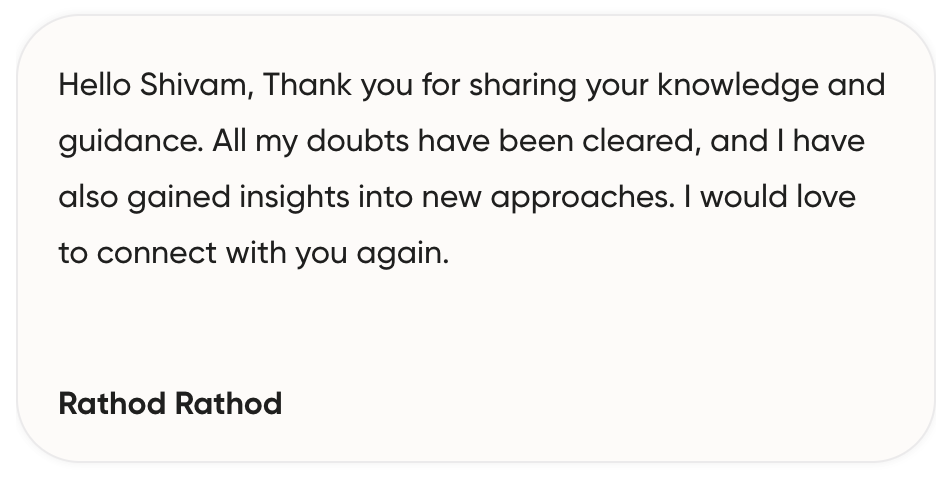Click the word "cleared" in the testimonial

638,142
